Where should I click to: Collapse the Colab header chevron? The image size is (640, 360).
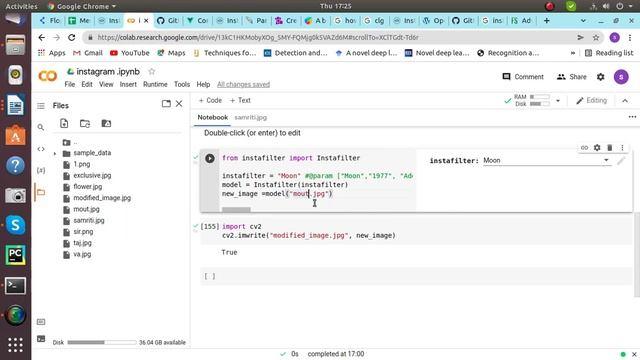point(625,101)
